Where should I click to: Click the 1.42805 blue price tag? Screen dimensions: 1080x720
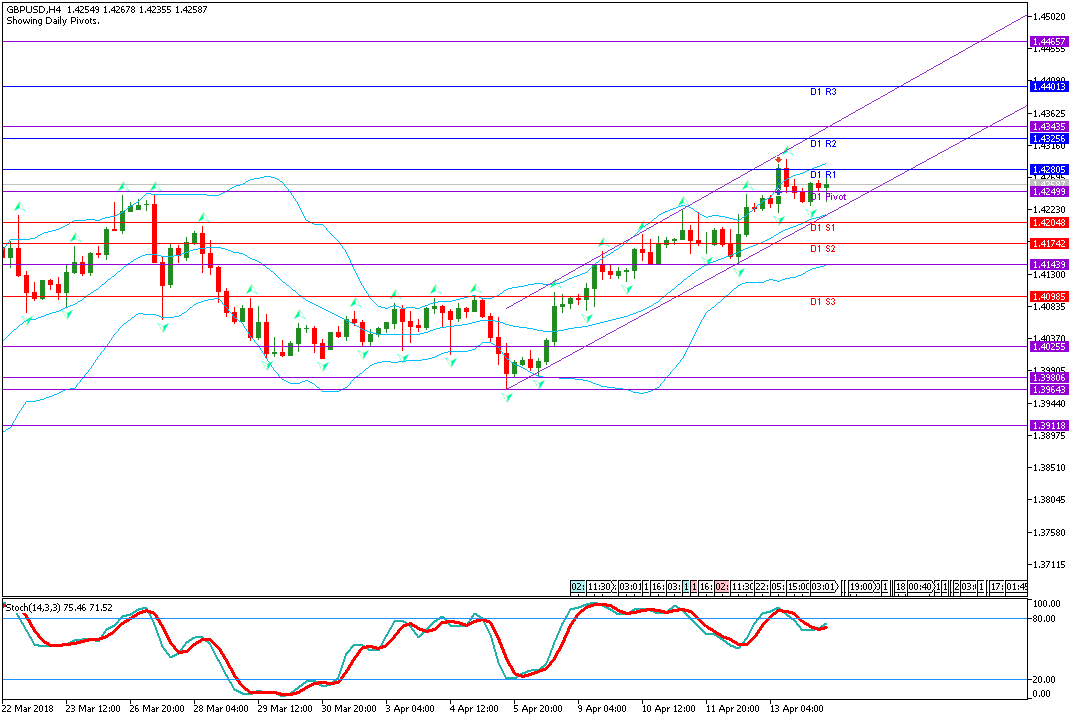[1049, 169]
